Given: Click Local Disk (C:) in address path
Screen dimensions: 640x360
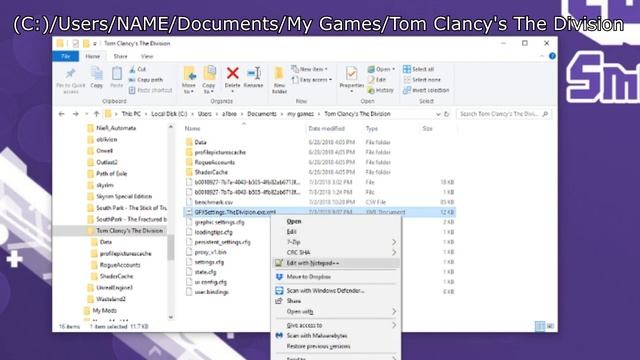Looking at the screenshot, I should pos(169,114).
